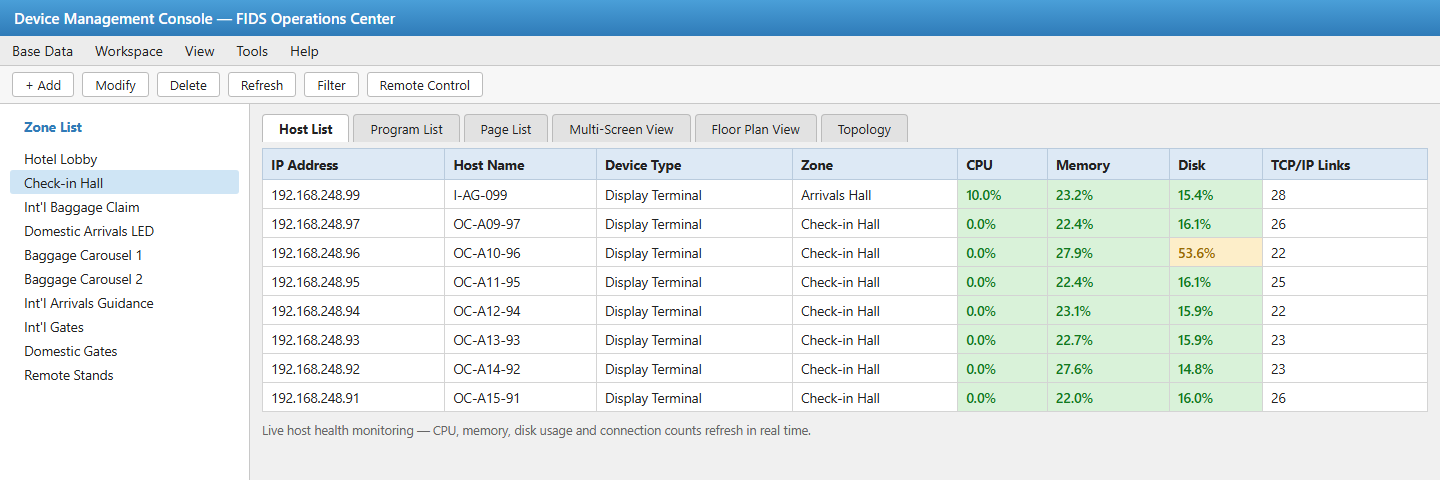Select host name OC-A11-95
Image resolution: width=1440 pixels, height=480 pixels.
click(x=521, y=282)
